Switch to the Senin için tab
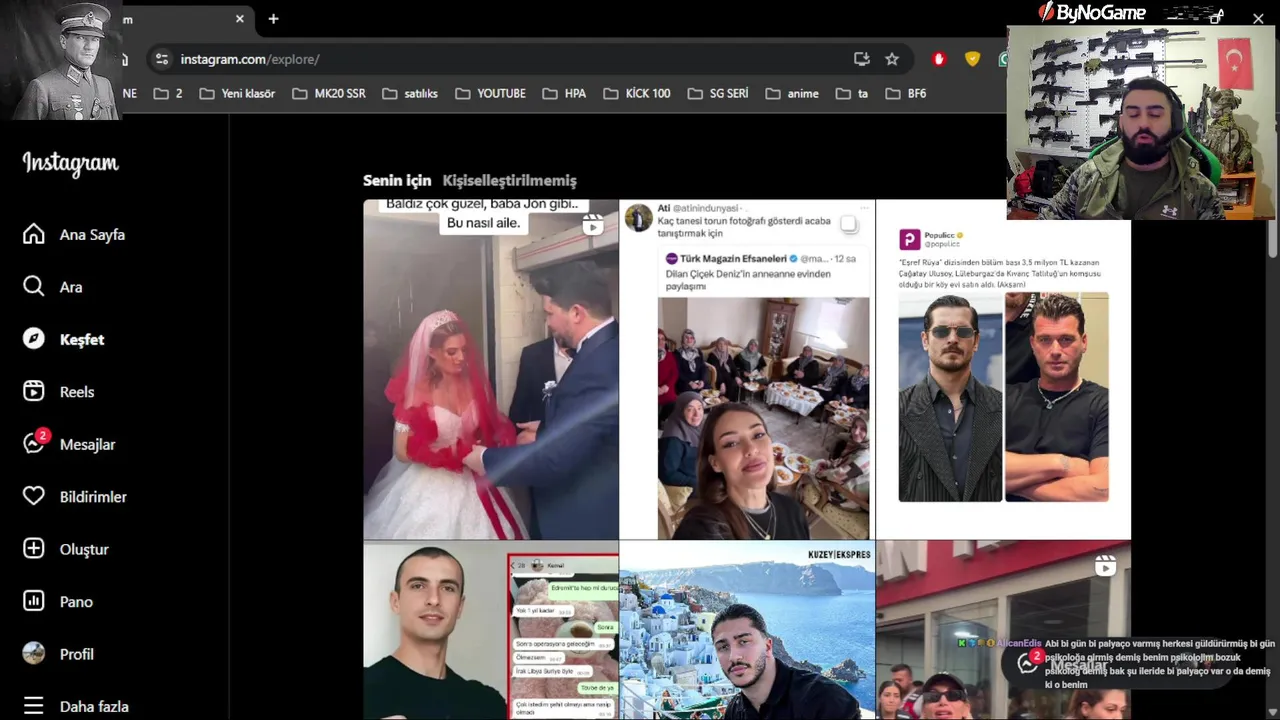Viewport: 1280px width, 720px height. coord(397,181)
